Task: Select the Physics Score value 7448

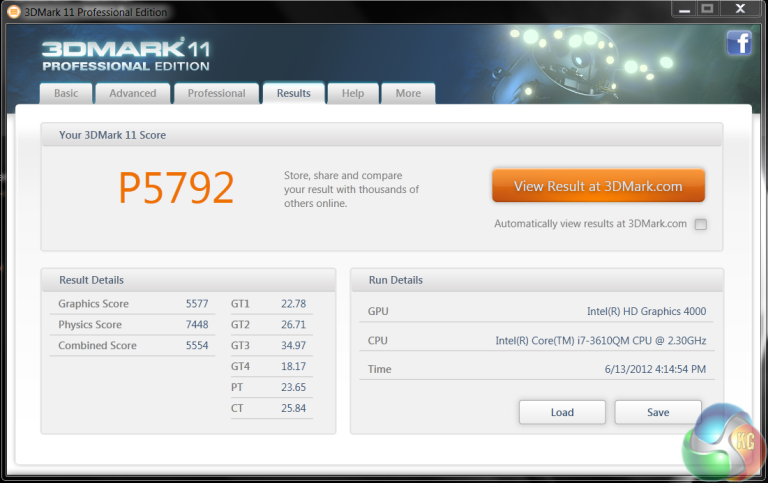Action: 197,324
